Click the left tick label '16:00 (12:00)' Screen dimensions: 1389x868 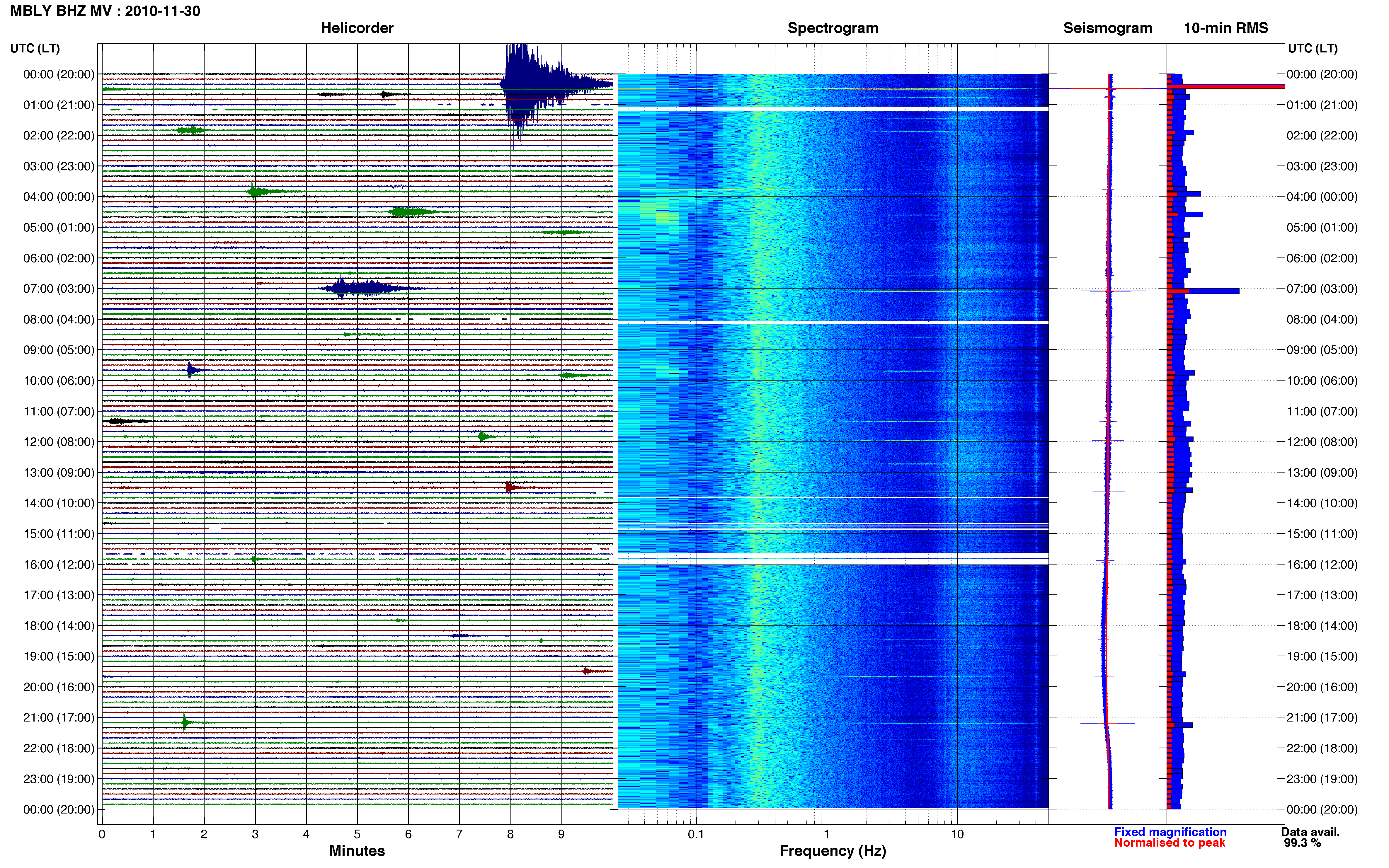click(59, 564)
